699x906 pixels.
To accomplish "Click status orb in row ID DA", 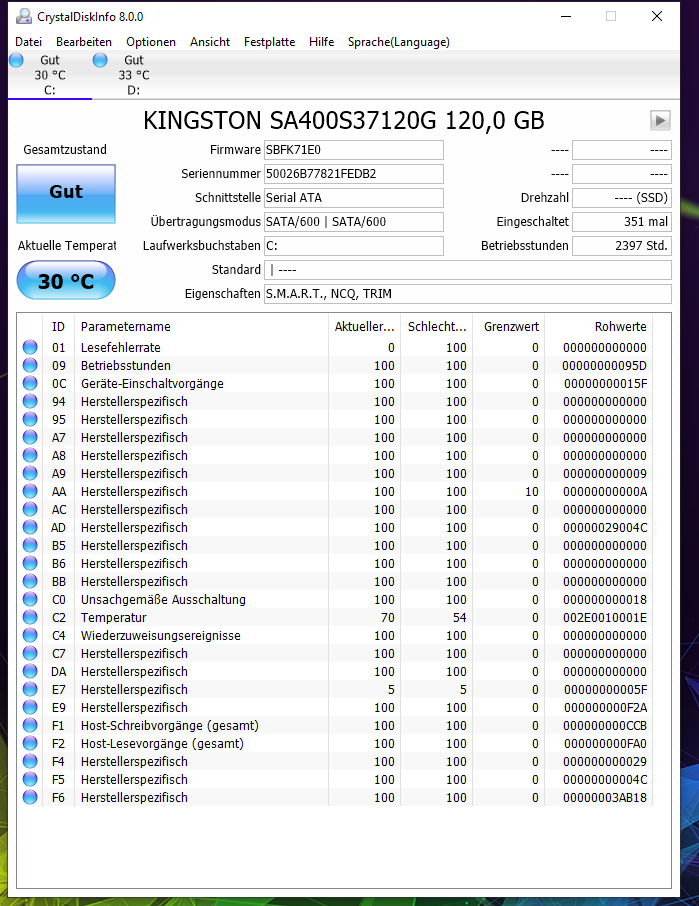I will (x=30, y=671).
